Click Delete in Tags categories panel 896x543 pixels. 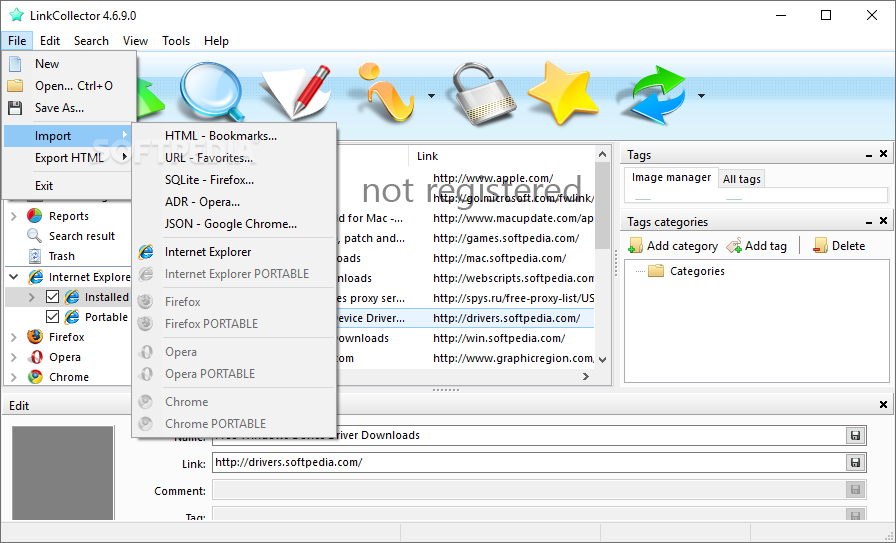(x=839, y=246)
